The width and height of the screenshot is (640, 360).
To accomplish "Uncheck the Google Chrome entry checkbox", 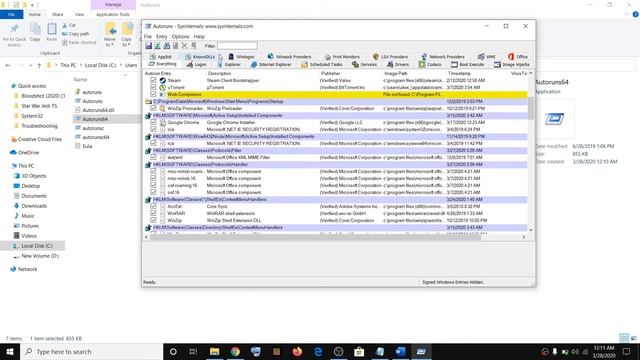I will pos(153,122).
